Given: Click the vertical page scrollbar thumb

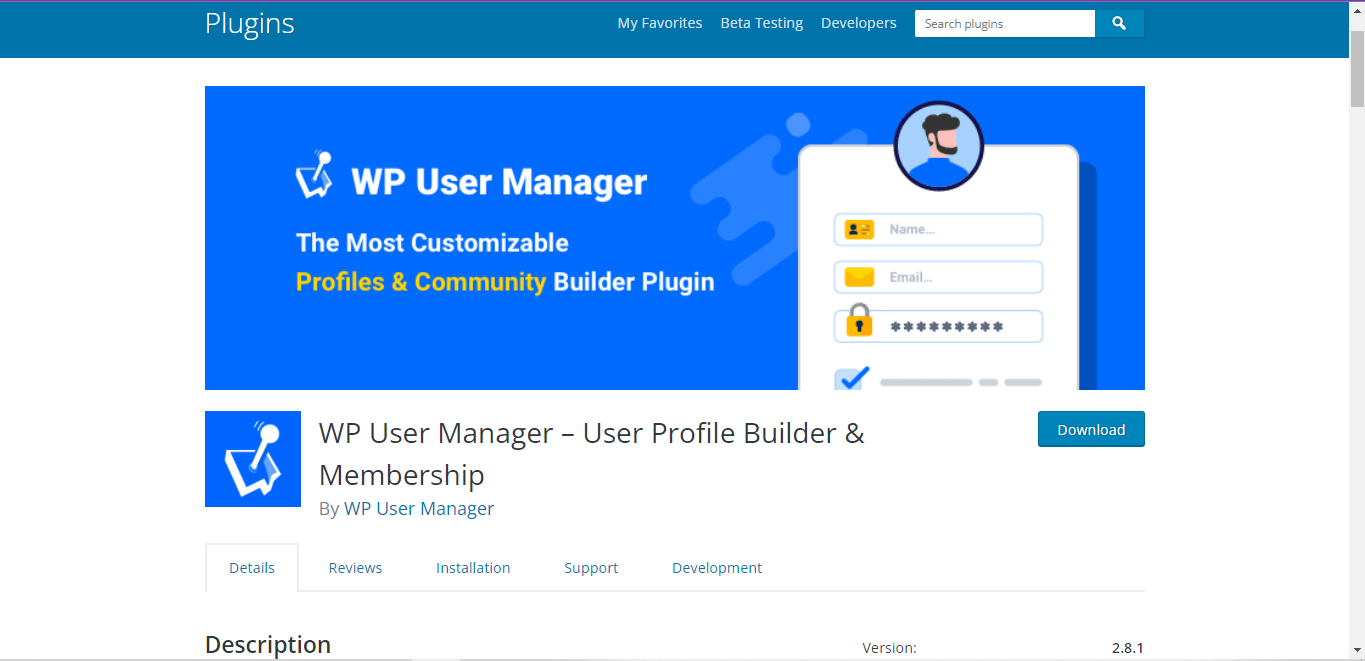Looking at the screenshot, I should point(1357,68).
